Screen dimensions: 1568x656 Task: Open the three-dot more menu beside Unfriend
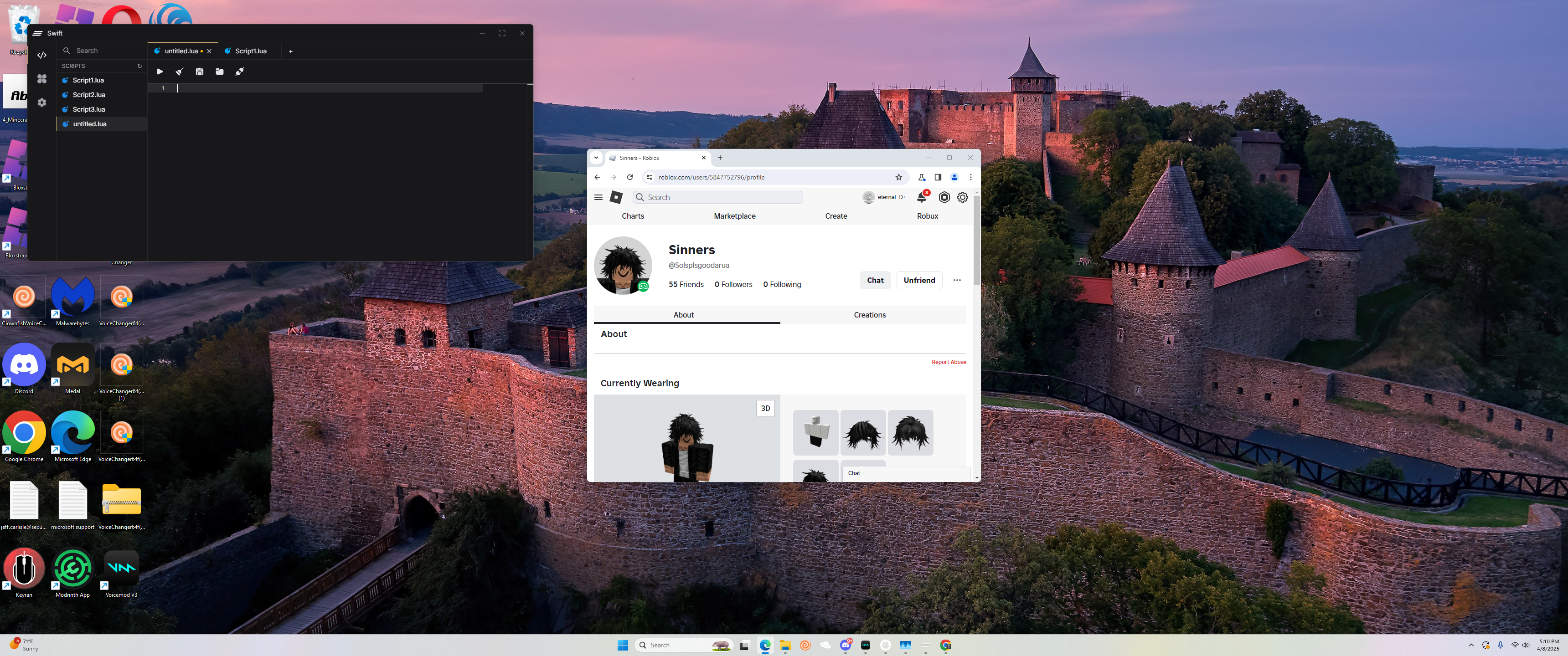pyautogui.click(x=957, y=281)
